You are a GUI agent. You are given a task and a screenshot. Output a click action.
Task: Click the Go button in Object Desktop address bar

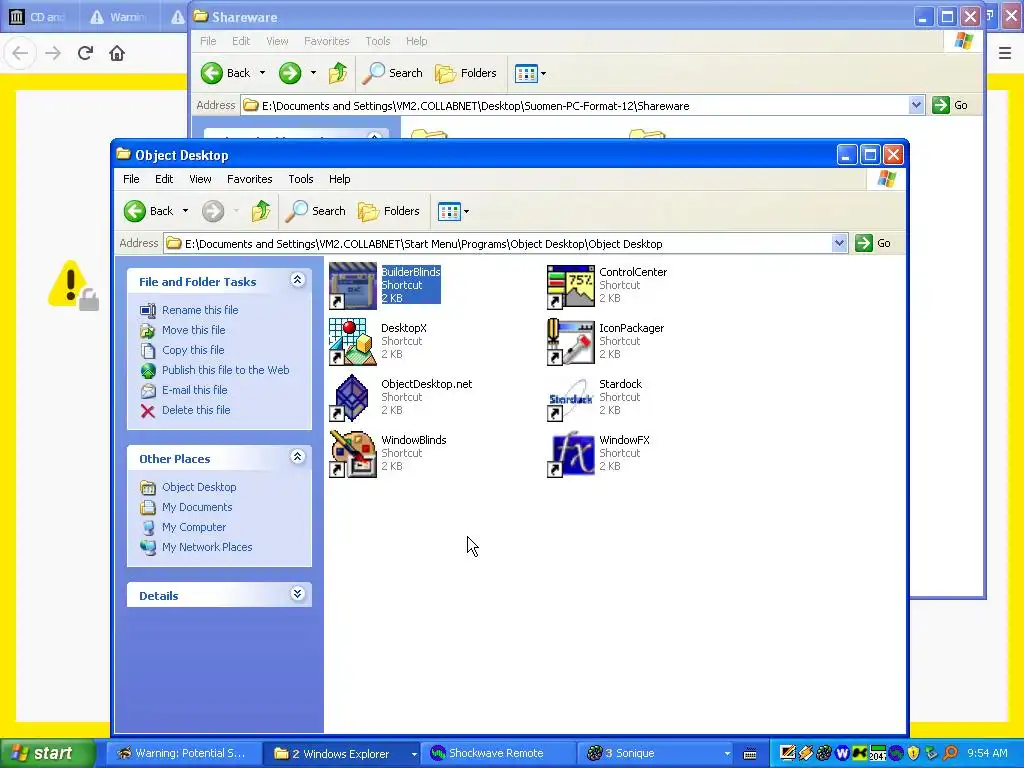[873, 243]
